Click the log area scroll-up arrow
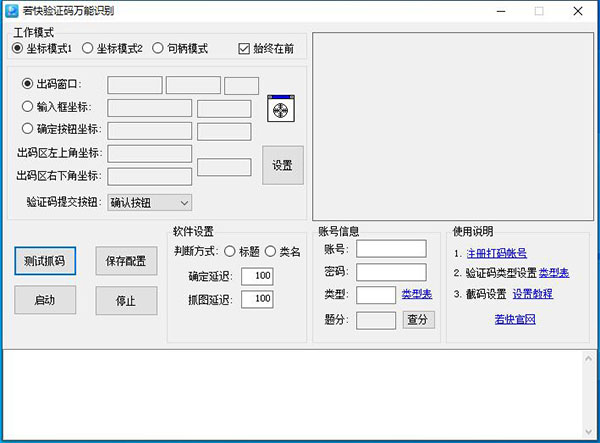Screen dimensions: 600x443 588,359
